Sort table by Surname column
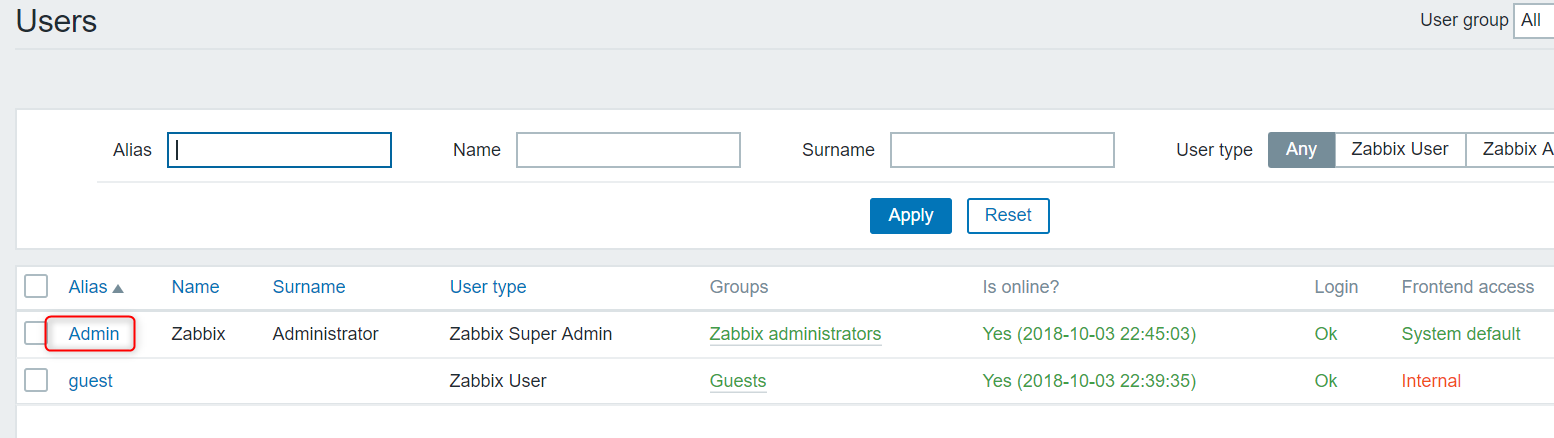The height and width of the screenshot is (438, 1554). 308,287
